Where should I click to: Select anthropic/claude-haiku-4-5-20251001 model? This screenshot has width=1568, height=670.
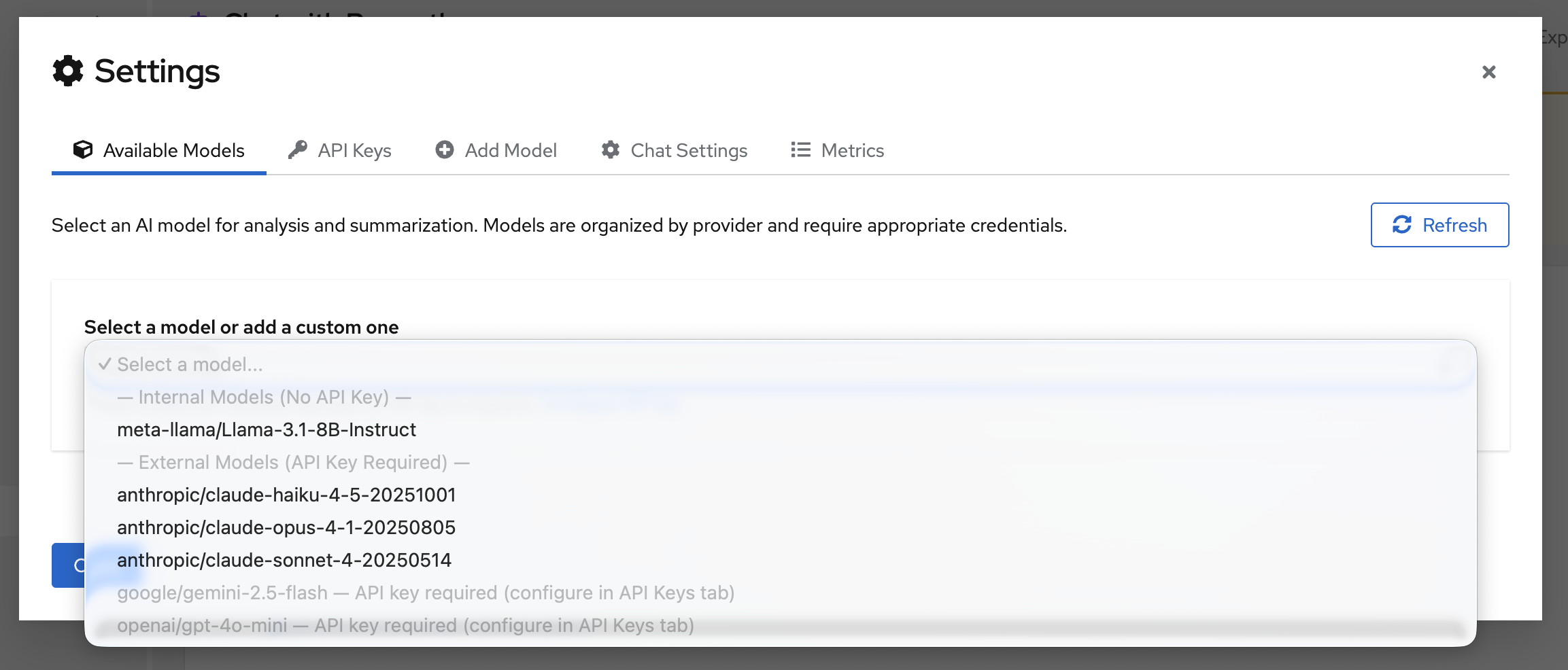pyautogui.click(x=286, y=495)
